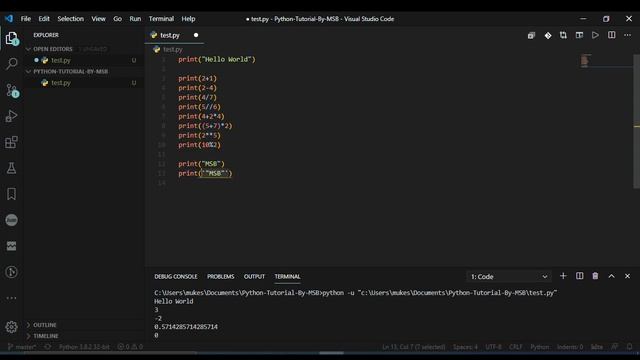This screenshot has height=360, width=640.
Task: Click errors and warnings count in status bar
Action: [x=130, y=347]
